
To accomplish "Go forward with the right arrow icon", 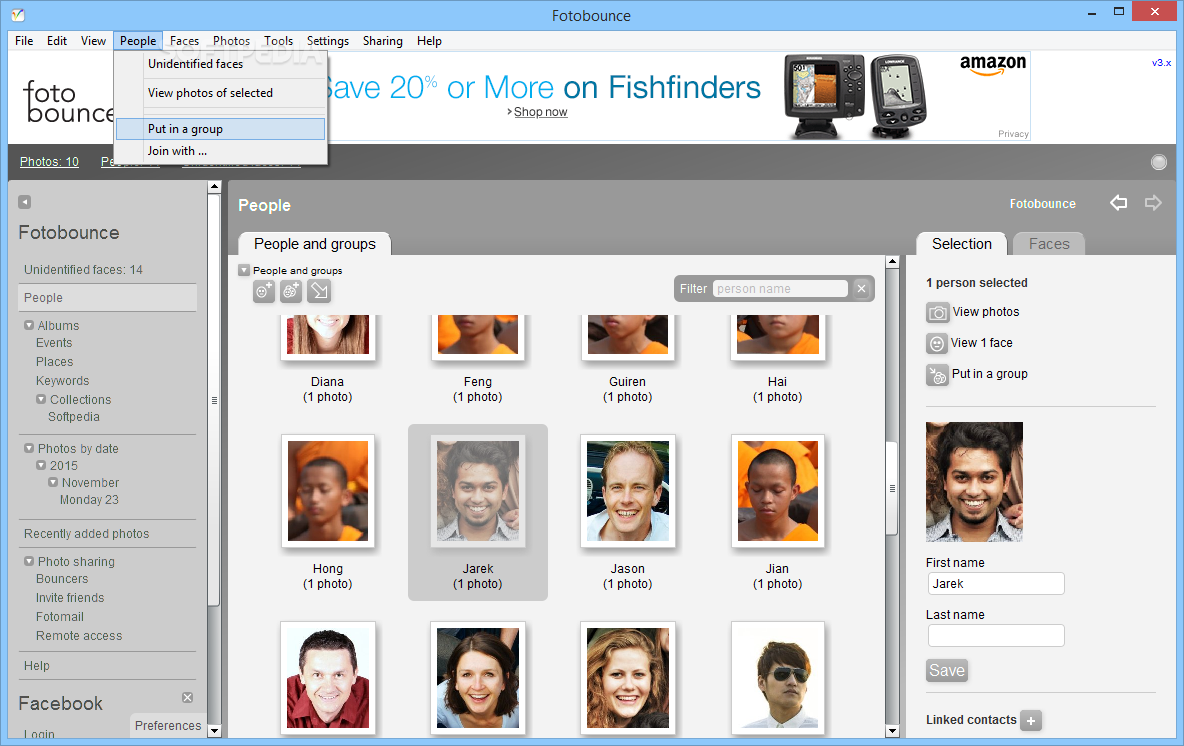I will click(x=1152, y=202).
